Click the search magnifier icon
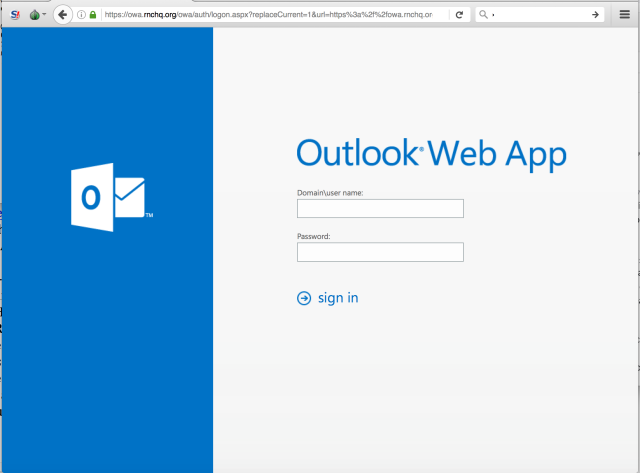Screen dimensions: 640x473 point(483,15)
